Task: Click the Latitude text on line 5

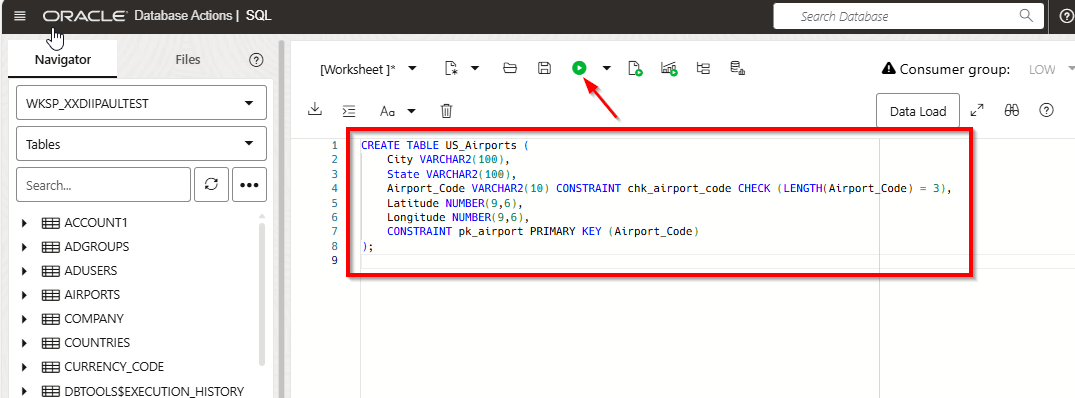Action: click(x=413, y=203)
